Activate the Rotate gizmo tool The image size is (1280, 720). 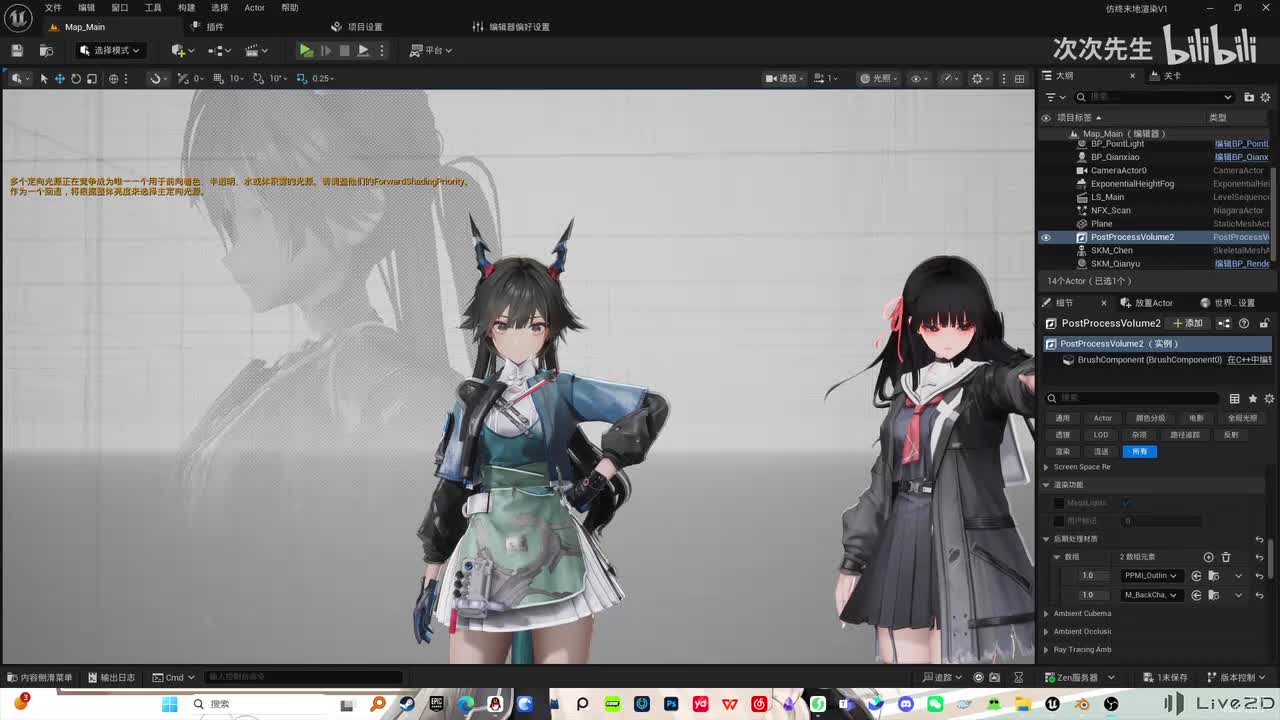(x=76, y=78)
